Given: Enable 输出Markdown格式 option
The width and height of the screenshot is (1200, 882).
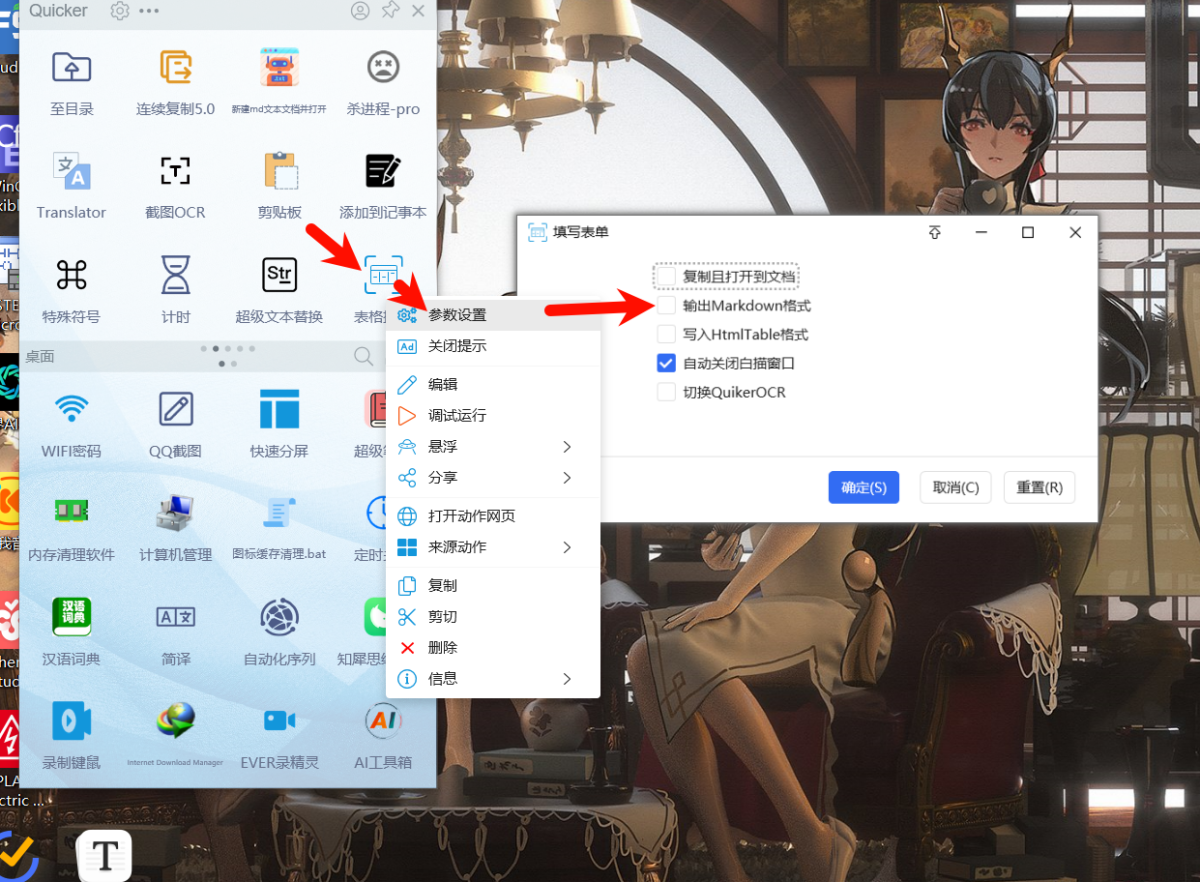Looking at the screenshot, I should (666, 305).
